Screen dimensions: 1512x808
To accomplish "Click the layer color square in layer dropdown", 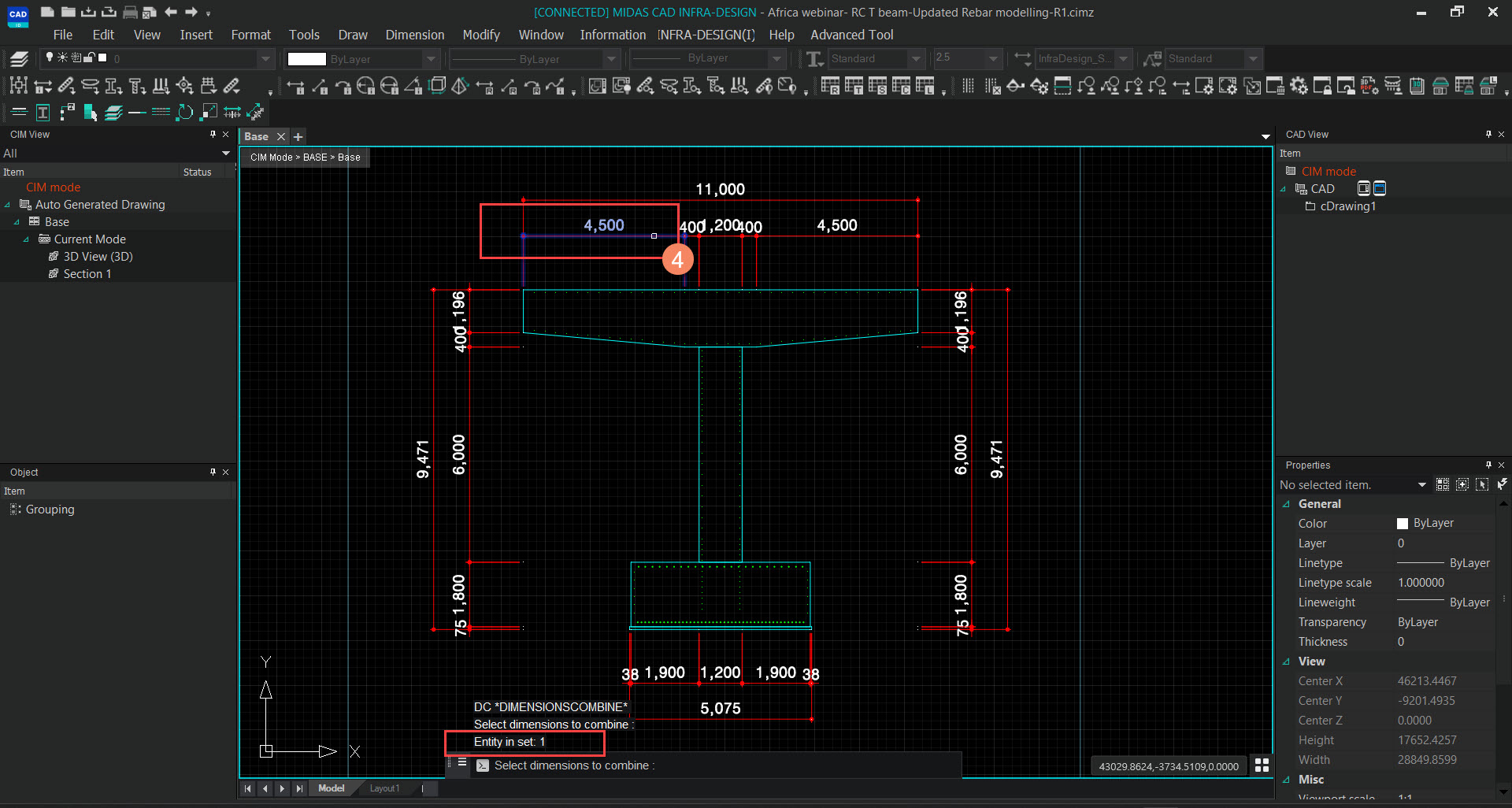I will pyautogui.click(x=102, y=57).
